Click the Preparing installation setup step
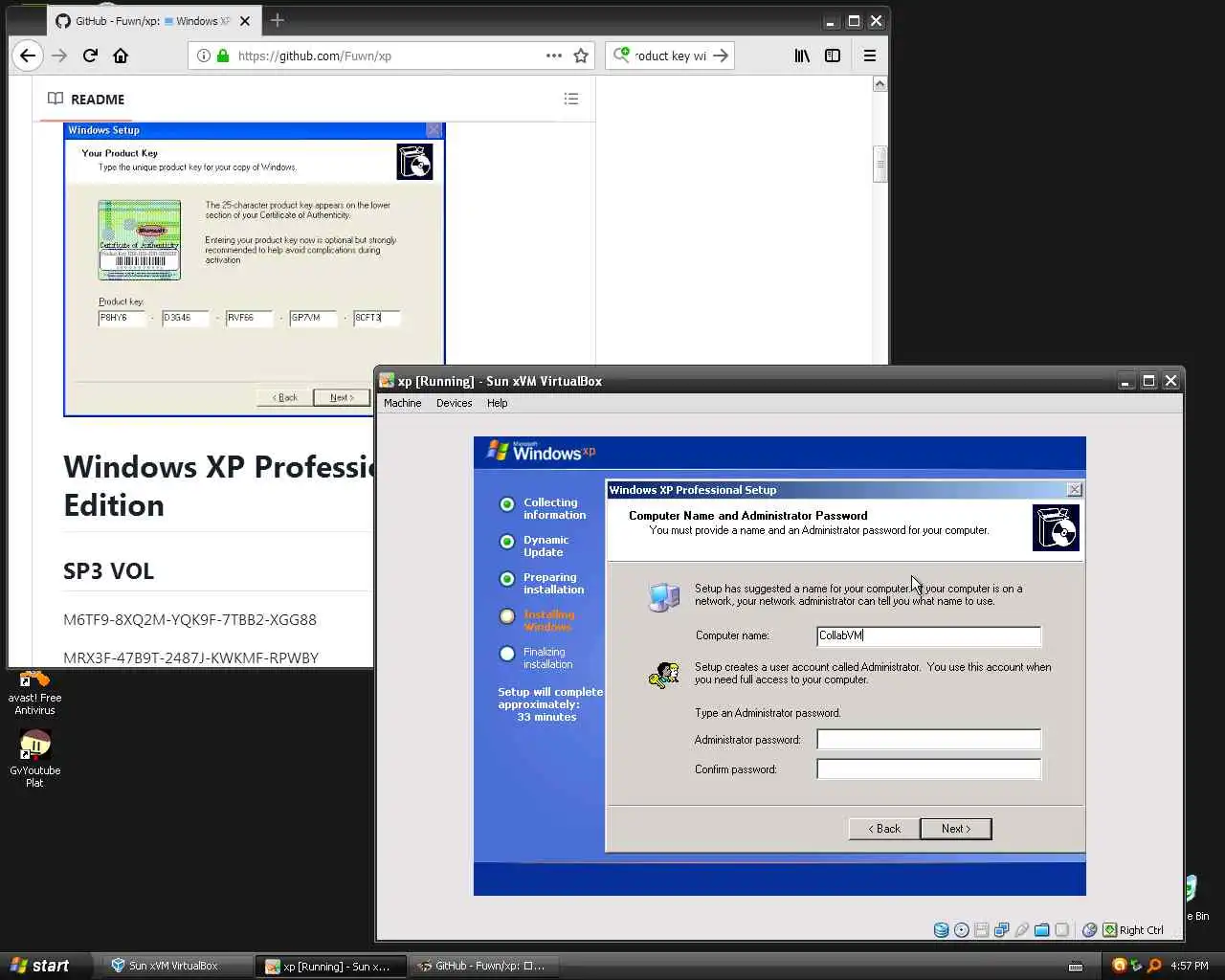 [x=542, y=583]
